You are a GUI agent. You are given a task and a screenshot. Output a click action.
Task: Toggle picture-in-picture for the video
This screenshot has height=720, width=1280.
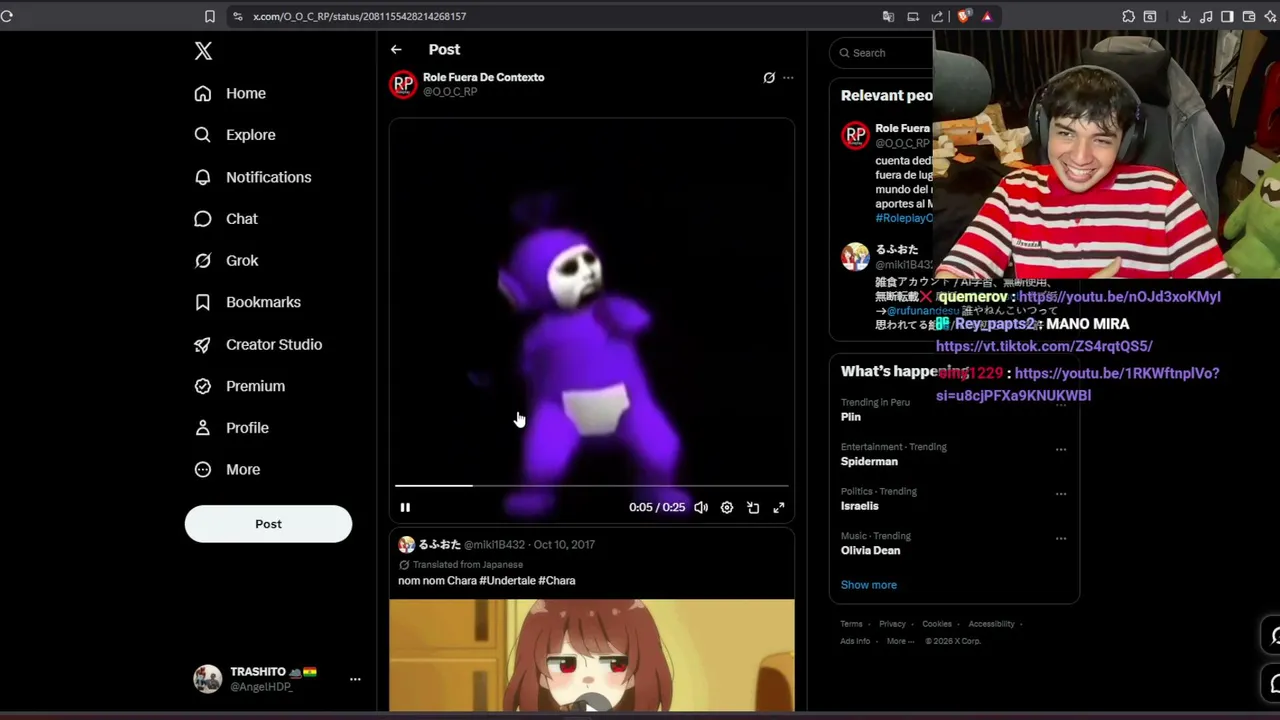coord(753,507)
